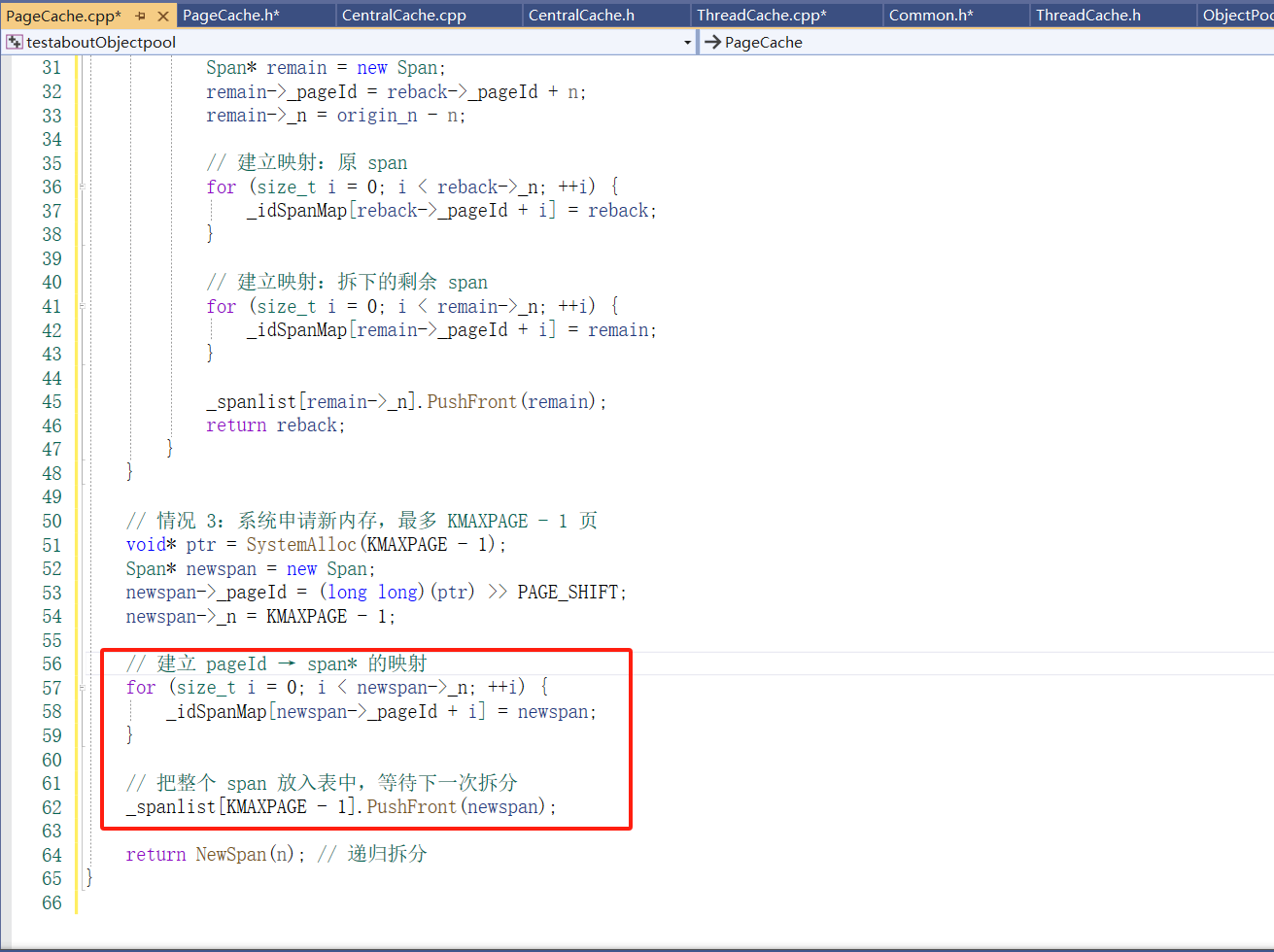Collapse the for loop at line 41
Image resolution: width=1274 pixels, height=952 pixels.
click(x=83, y=306)
